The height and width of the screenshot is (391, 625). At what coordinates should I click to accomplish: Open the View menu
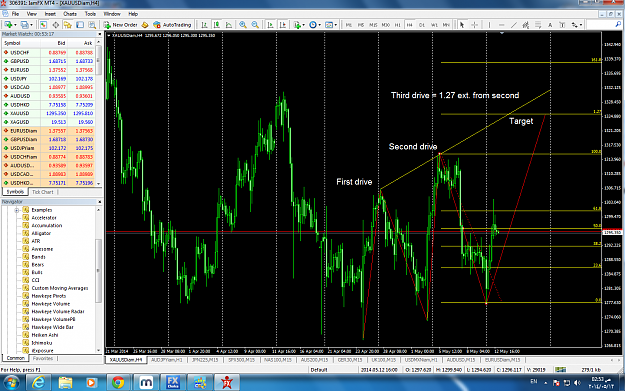[x=31, y=14]
